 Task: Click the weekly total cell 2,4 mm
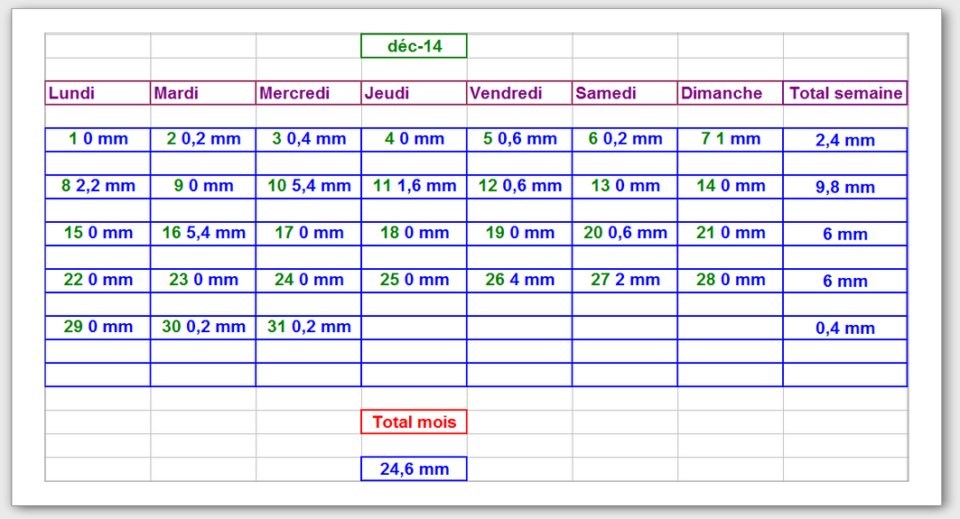pyautogui.click(x=845, y=140)
